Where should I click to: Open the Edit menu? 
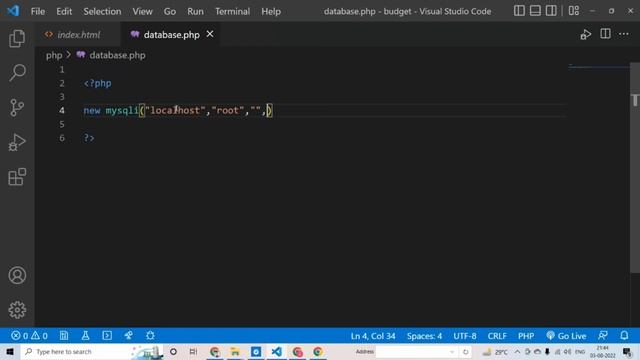(64, 11)
